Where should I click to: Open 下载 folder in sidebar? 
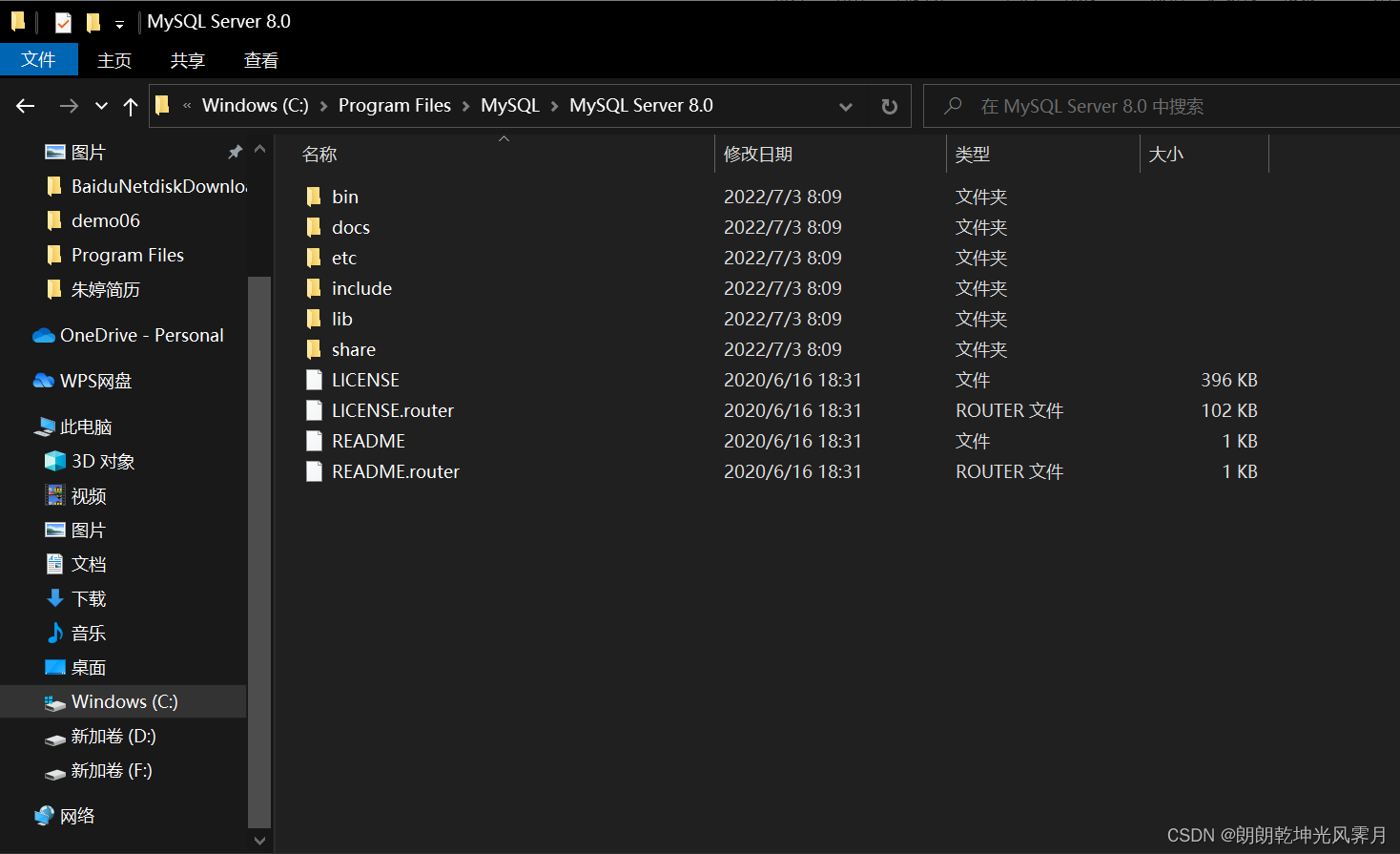76,598
